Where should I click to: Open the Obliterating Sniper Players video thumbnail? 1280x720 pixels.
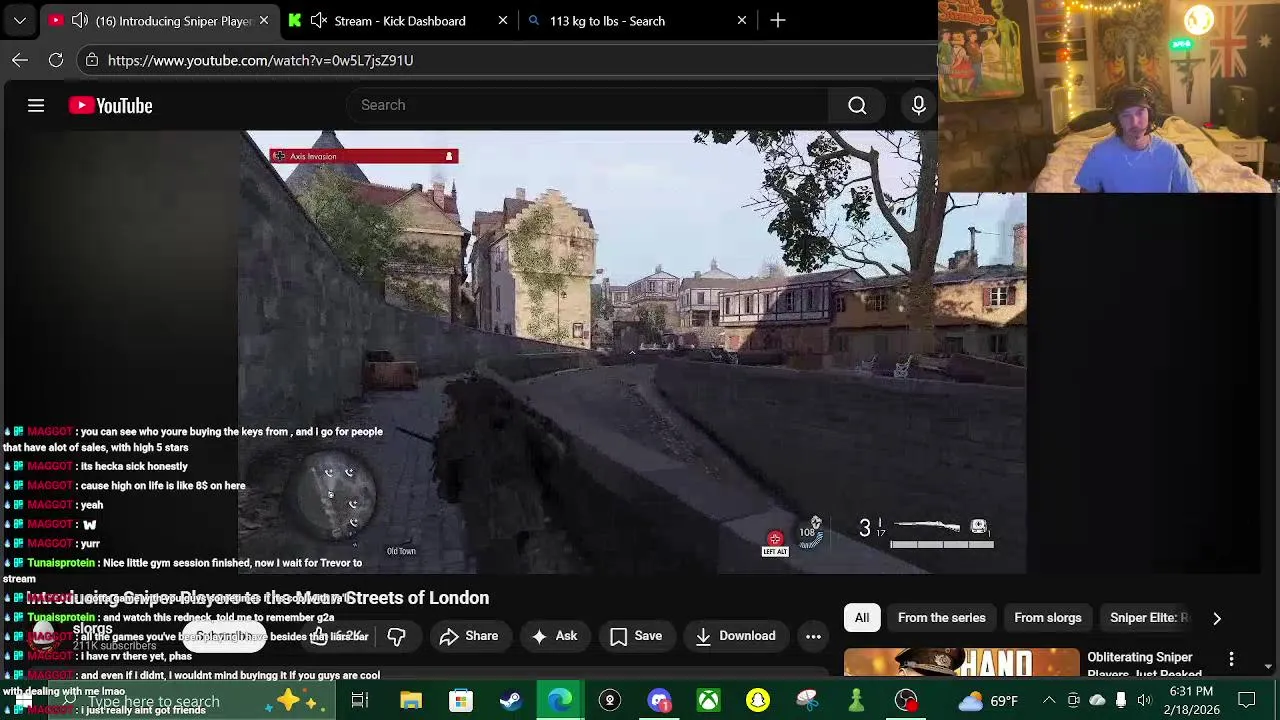tap(962, 663)
